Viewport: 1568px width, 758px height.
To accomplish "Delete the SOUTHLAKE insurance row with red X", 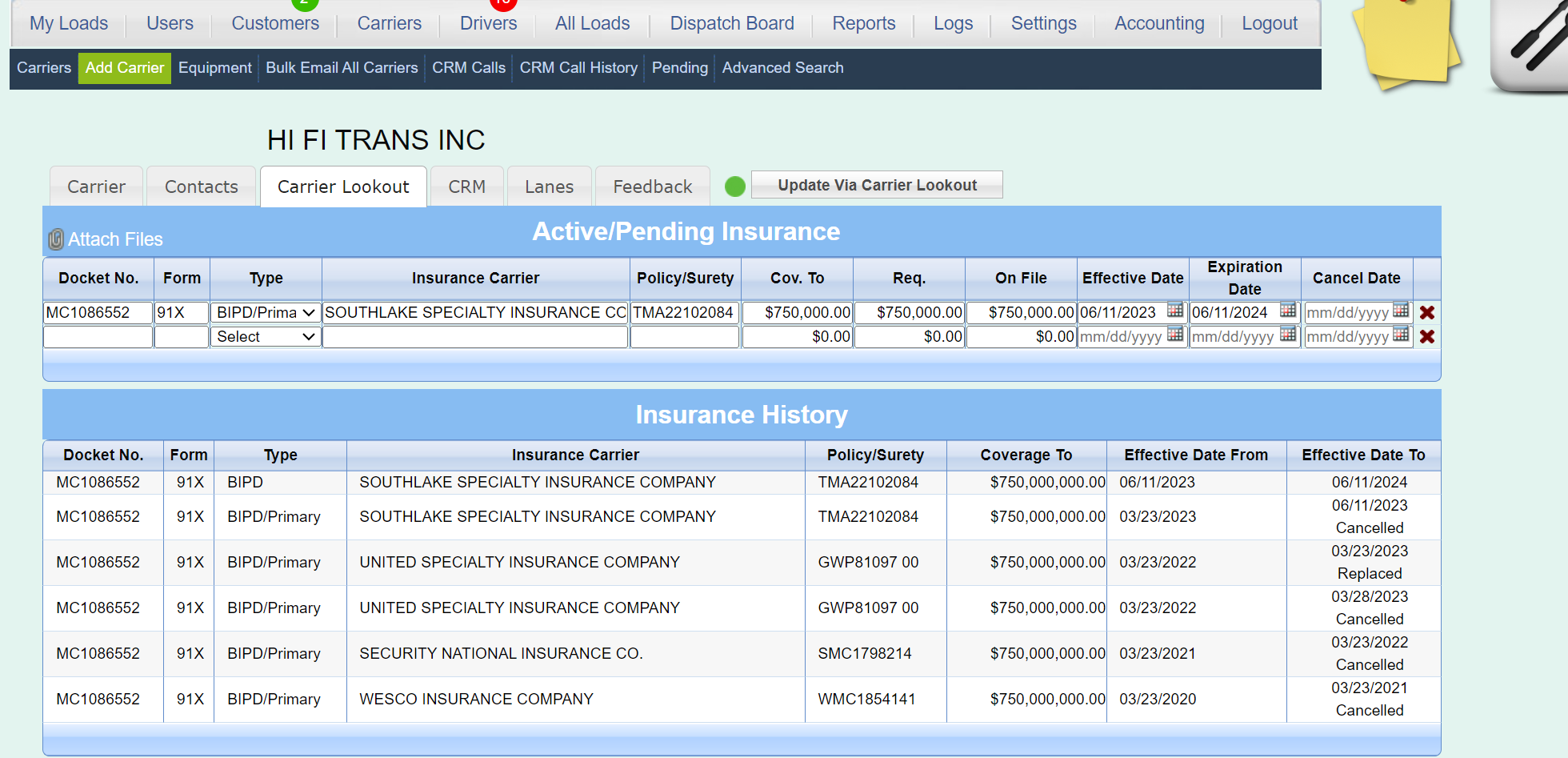I will click(x=1426, y=312).
